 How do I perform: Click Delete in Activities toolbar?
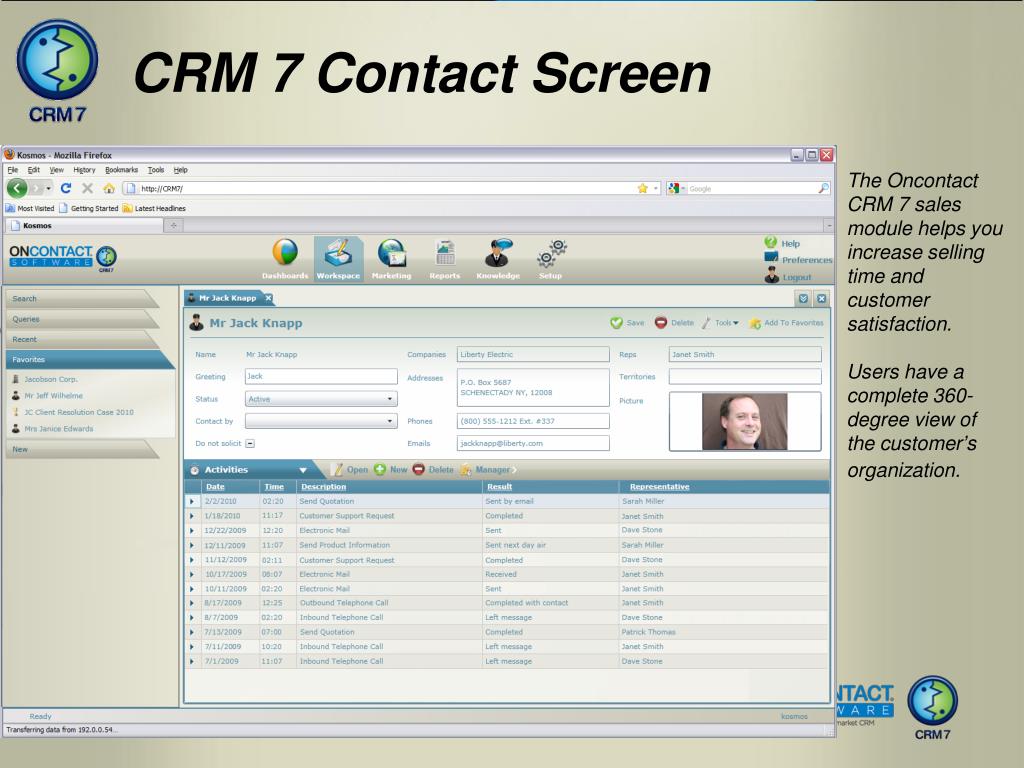(433, 470)
